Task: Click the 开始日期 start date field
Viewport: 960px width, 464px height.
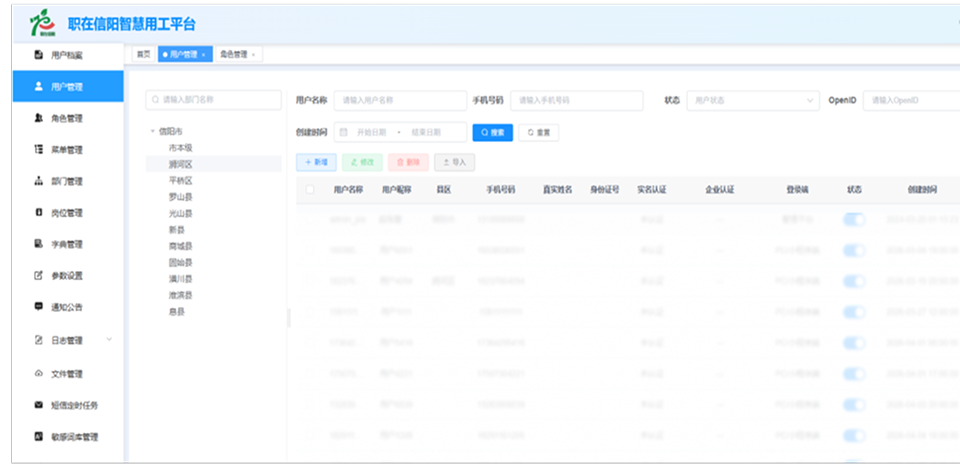Action: (x=372, y=132)
